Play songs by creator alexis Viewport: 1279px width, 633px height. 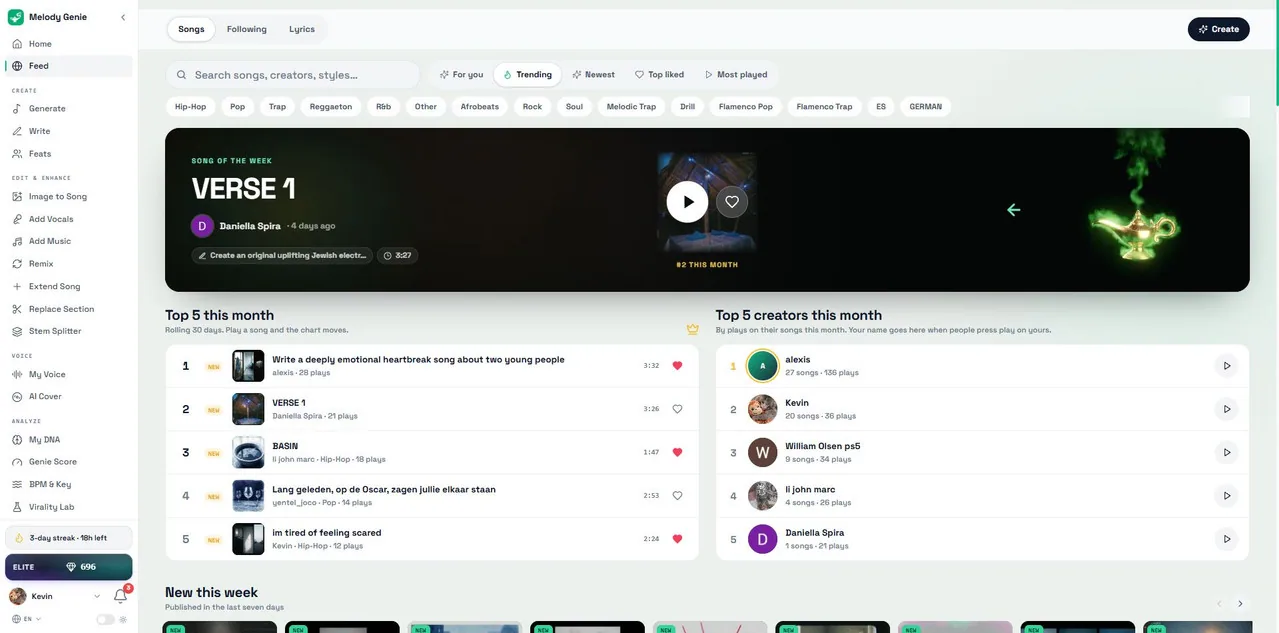pos(1226,366)
